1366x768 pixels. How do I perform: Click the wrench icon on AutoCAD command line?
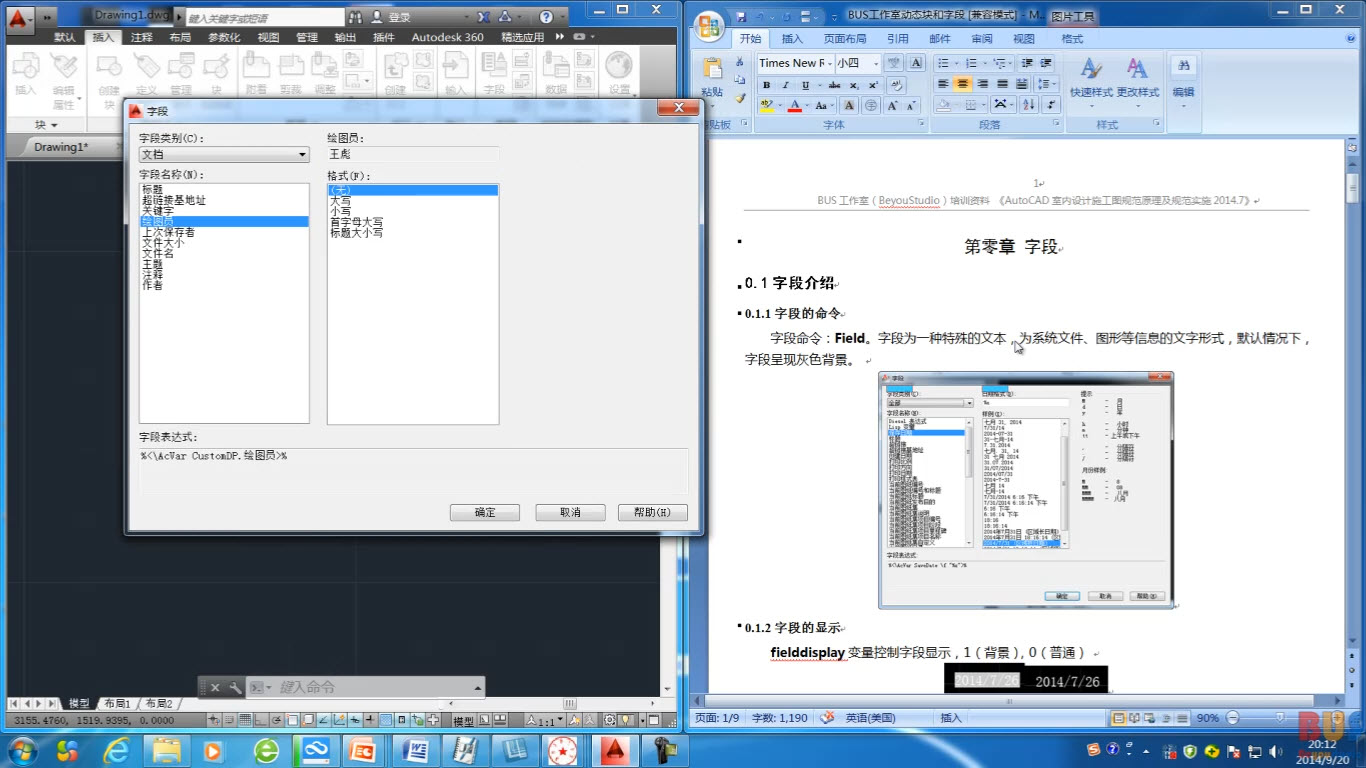(236, 688)
